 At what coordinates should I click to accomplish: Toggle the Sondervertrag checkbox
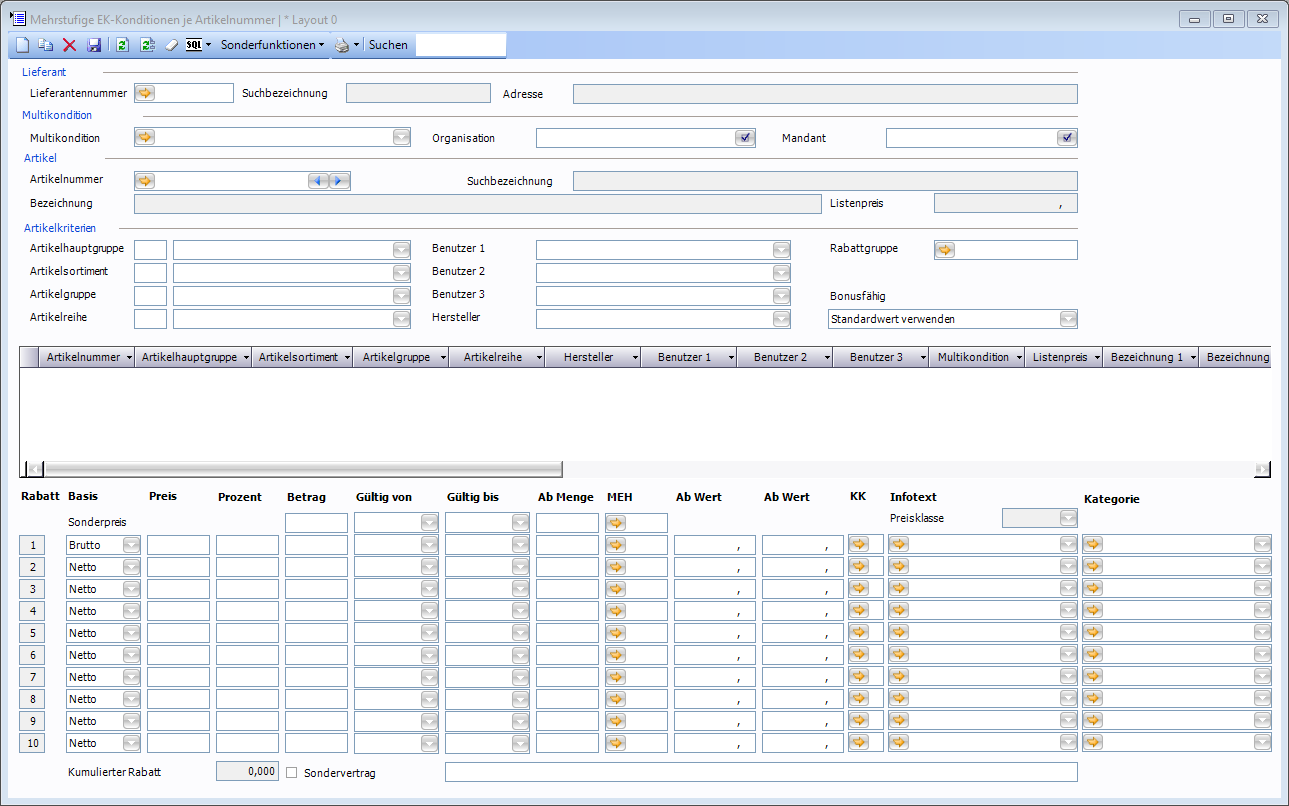click(292, 773)
